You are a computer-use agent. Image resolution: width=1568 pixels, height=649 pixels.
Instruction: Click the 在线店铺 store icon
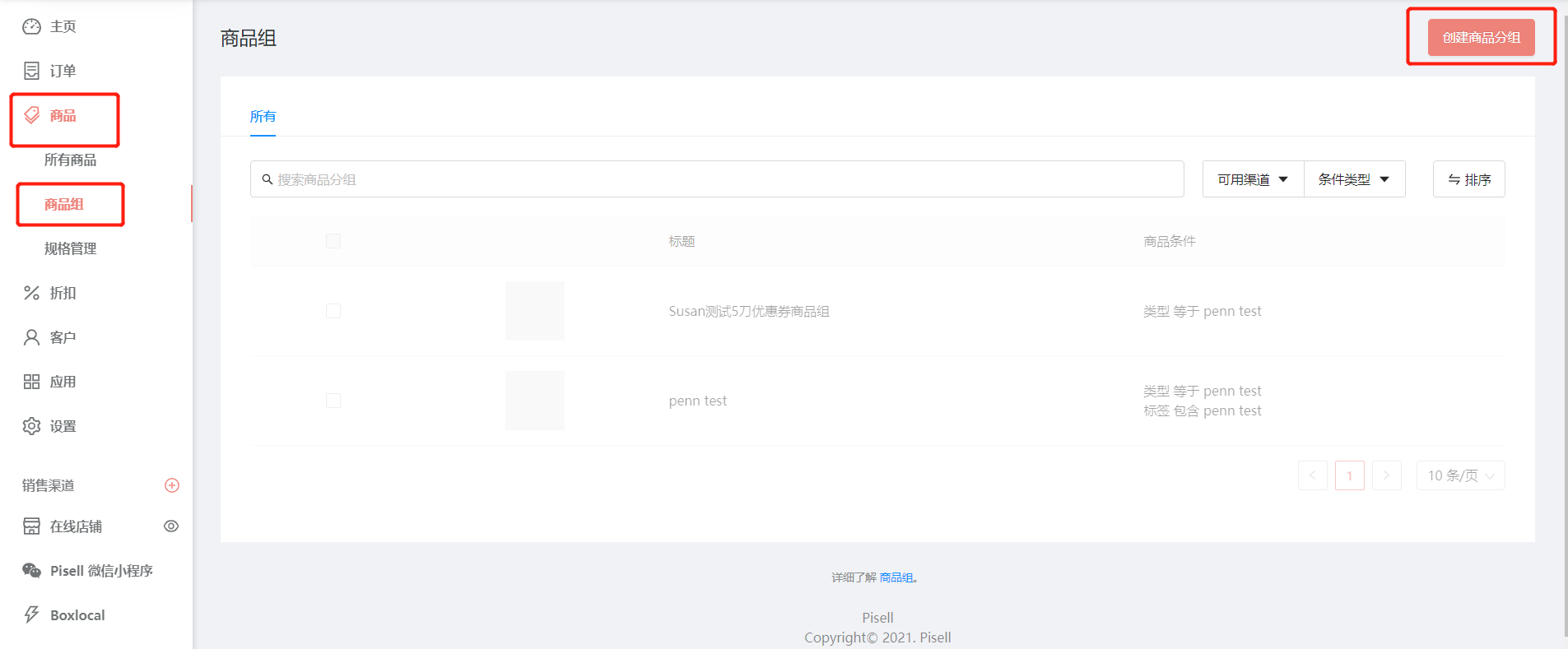click(x=31, y=526)
